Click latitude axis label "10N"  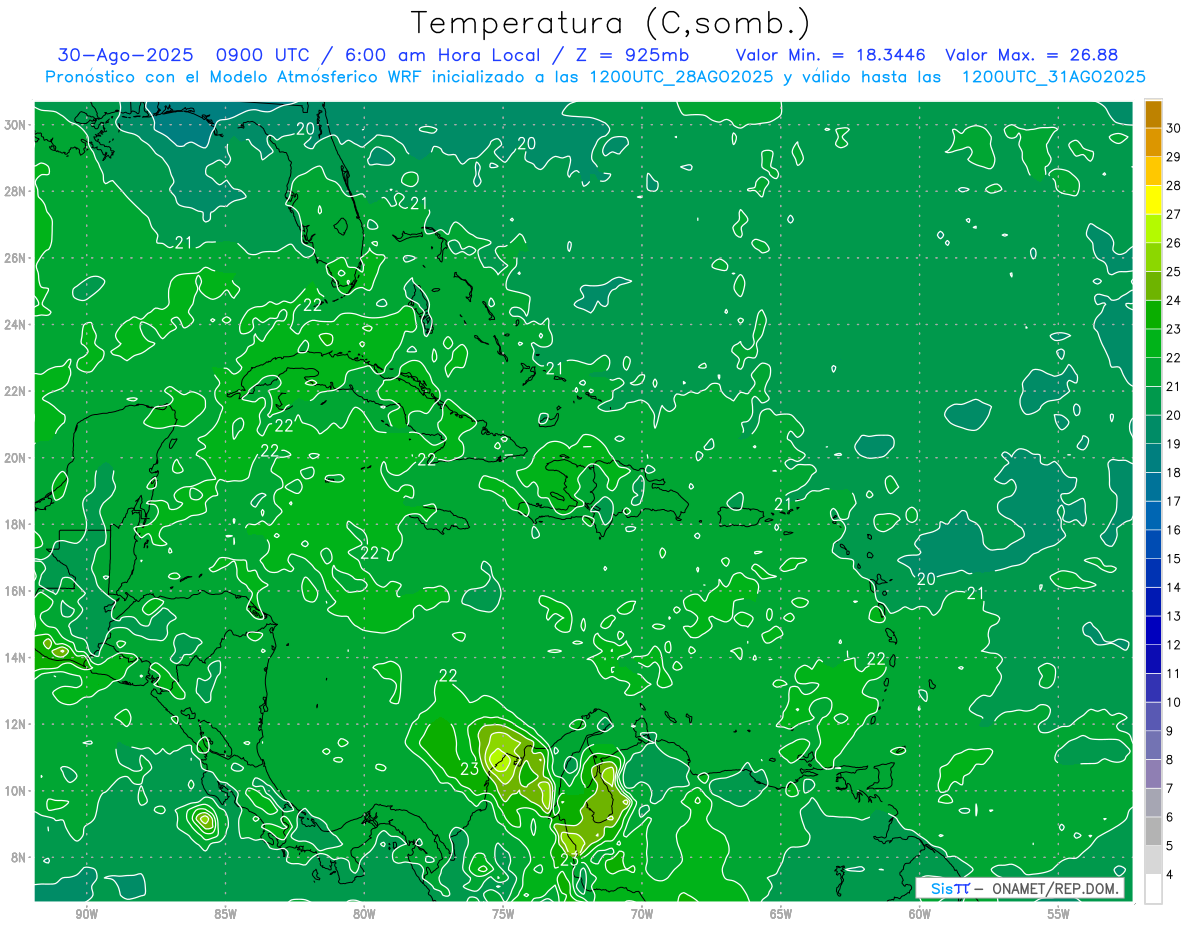point(16,791)
